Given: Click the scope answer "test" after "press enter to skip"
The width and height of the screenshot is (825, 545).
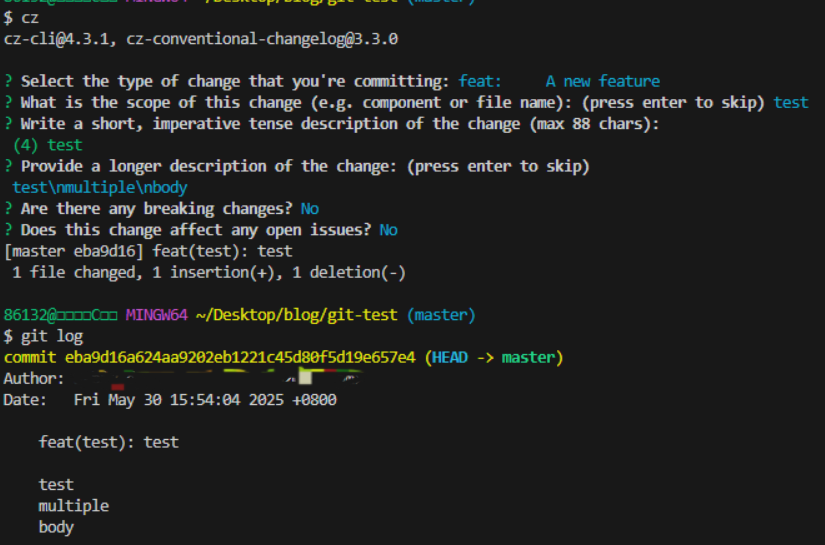Looking at the screenshot, I should (790, 102).
